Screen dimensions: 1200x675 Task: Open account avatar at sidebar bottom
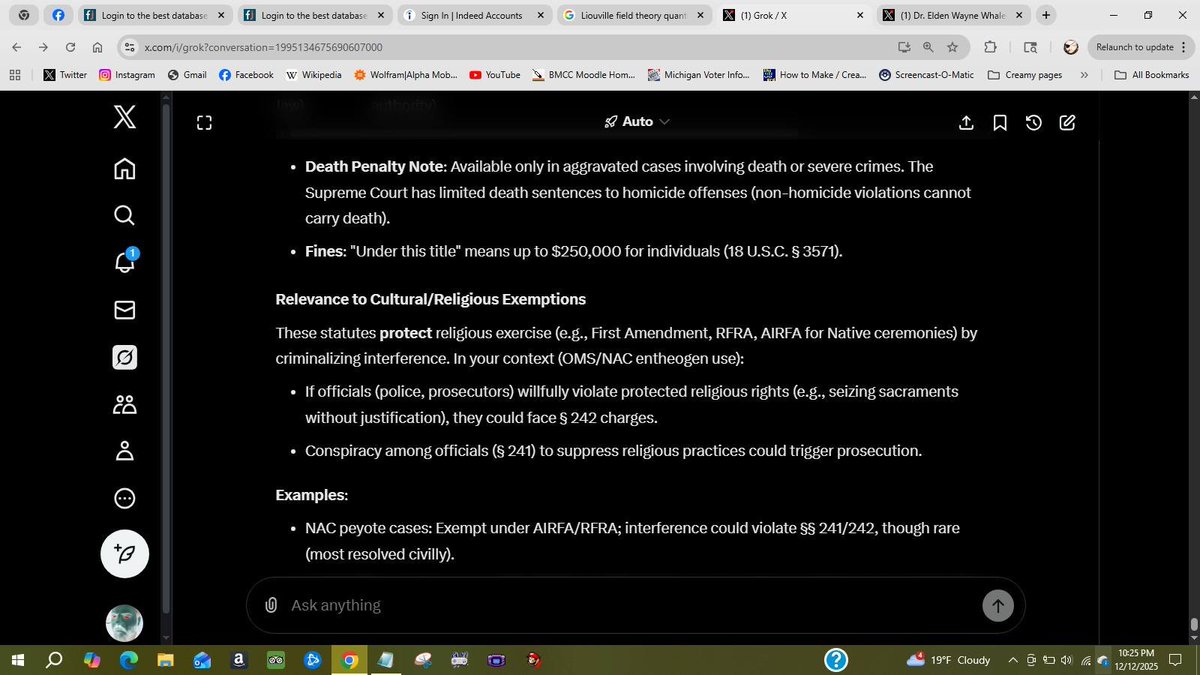125,623
